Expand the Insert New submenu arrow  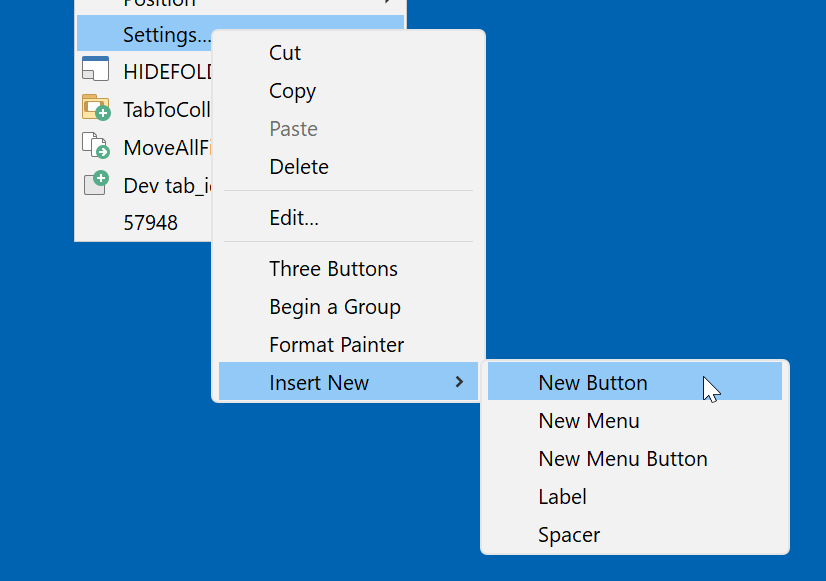point(459,382)
